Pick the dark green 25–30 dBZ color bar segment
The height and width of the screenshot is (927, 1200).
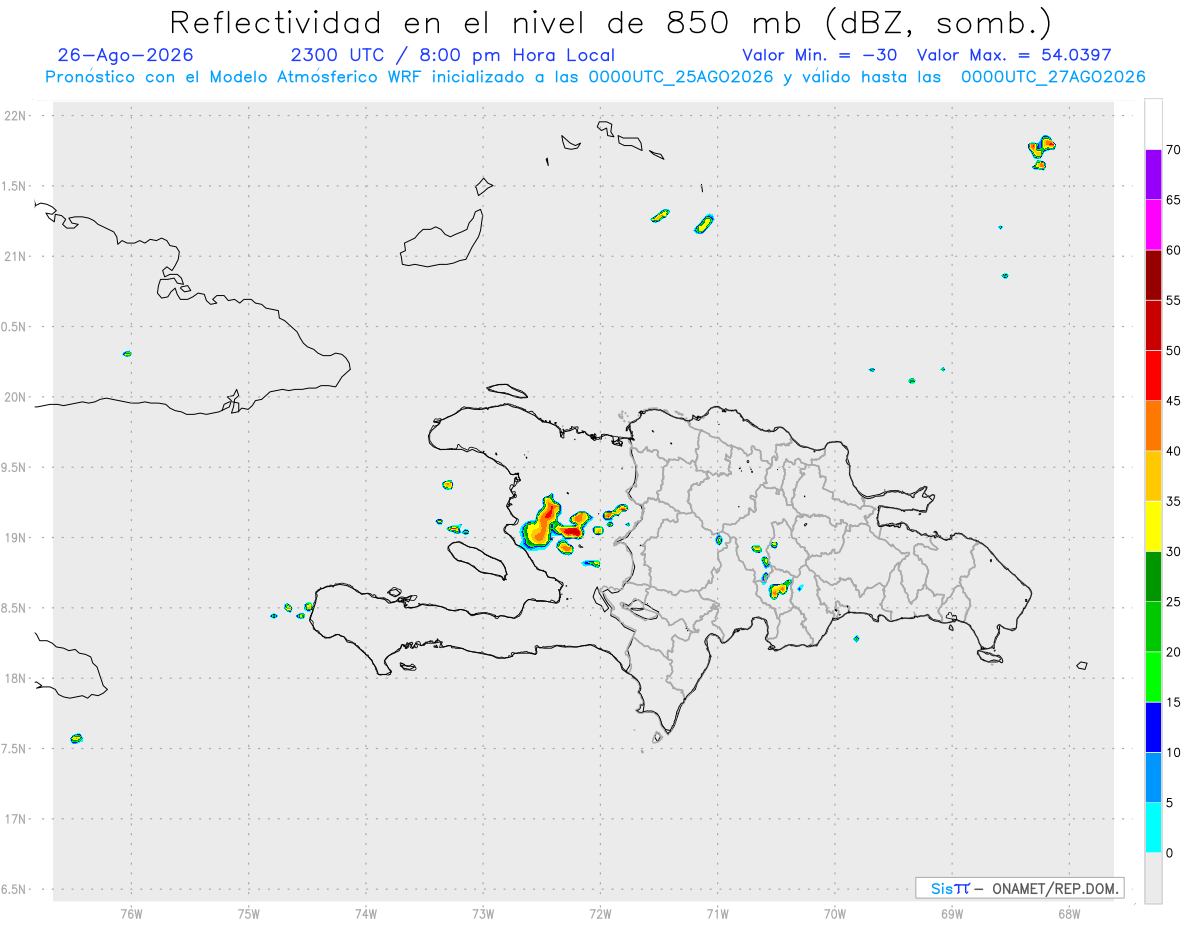pos(1153,576)
